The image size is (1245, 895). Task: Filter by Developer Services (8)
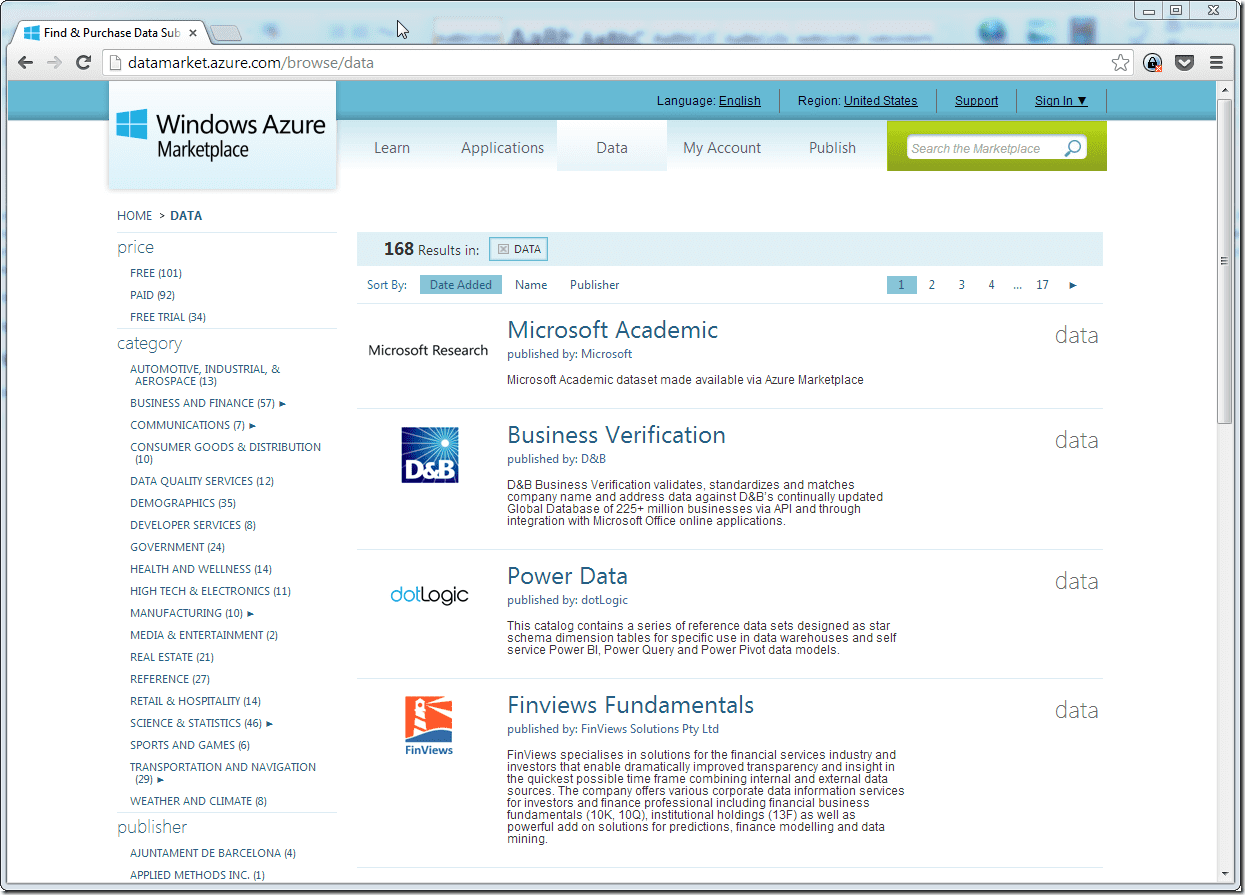193,525
